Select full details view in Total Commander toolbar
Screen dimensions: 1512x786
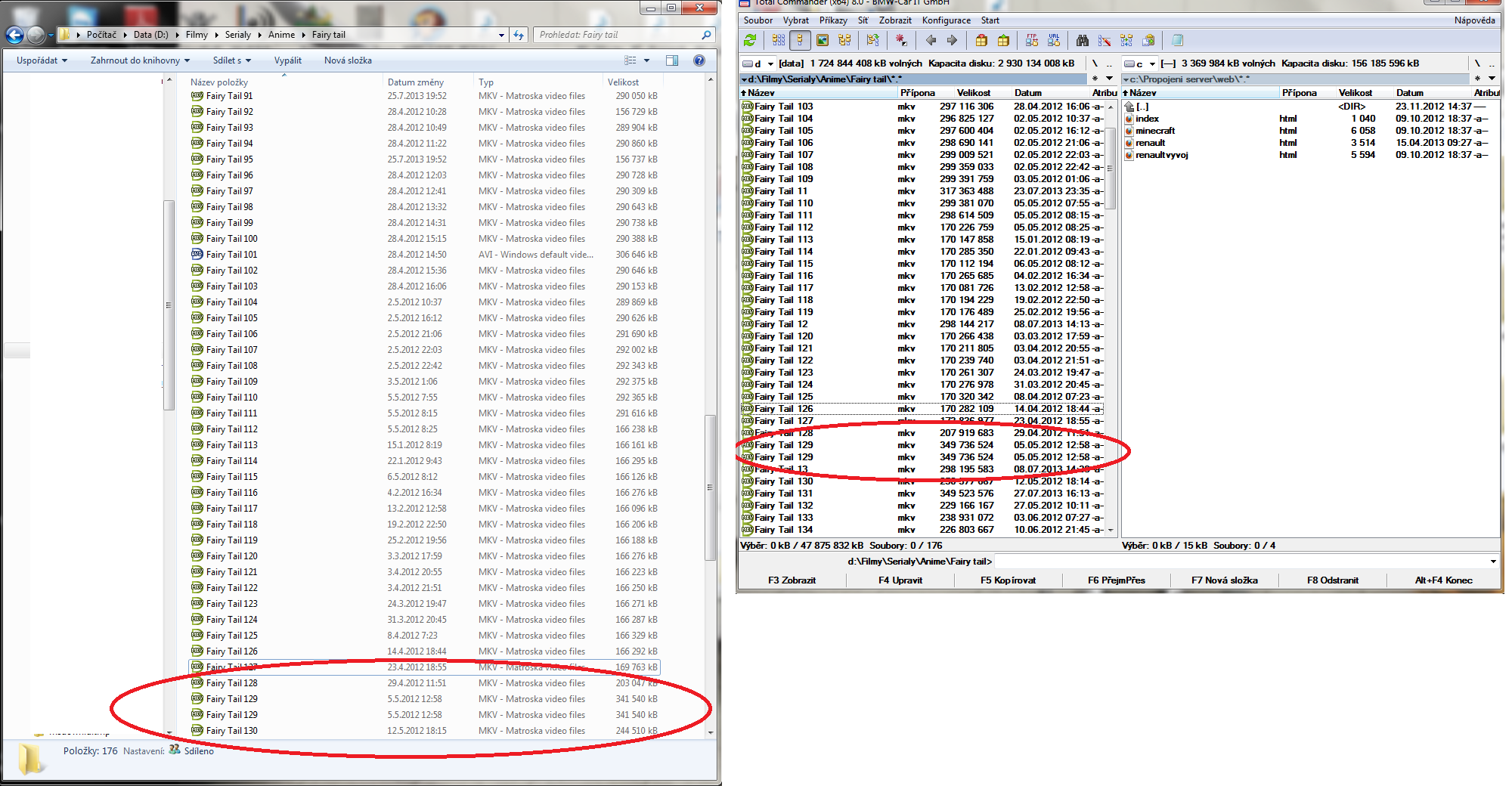coord(800,41)
